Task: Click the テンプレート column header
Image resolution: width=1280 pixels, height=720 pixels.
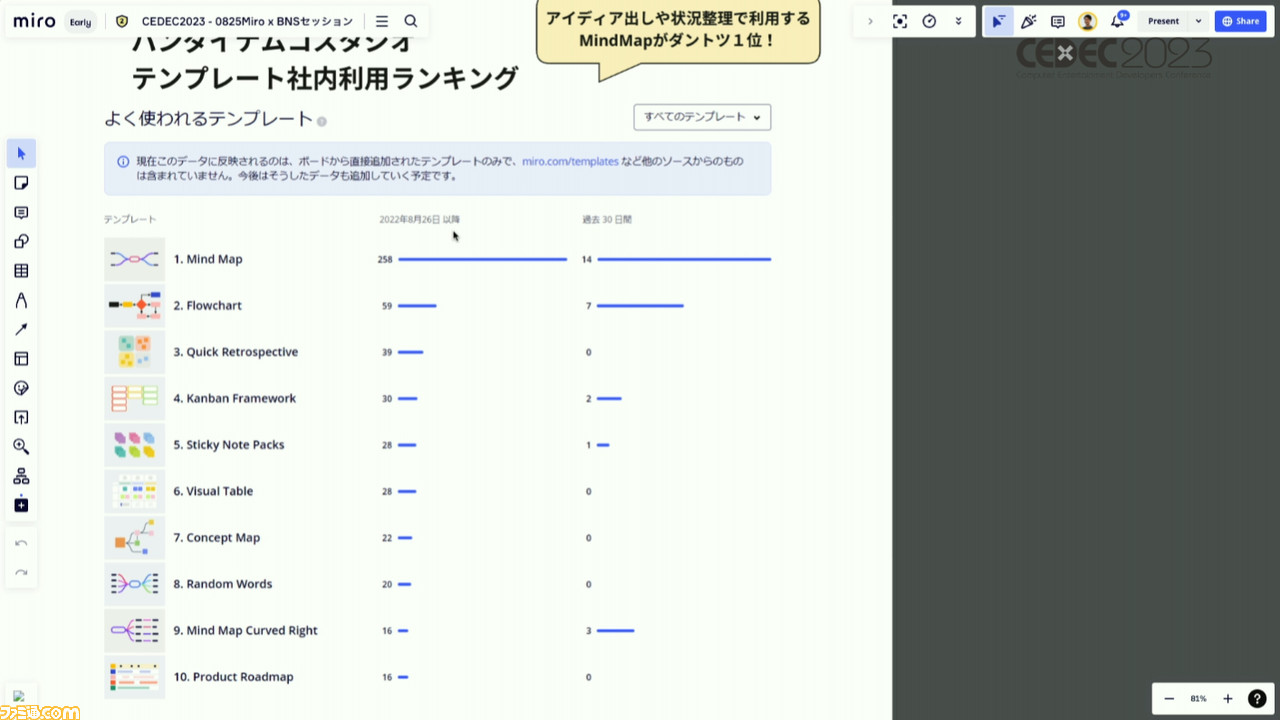Action: click(130, 219)
